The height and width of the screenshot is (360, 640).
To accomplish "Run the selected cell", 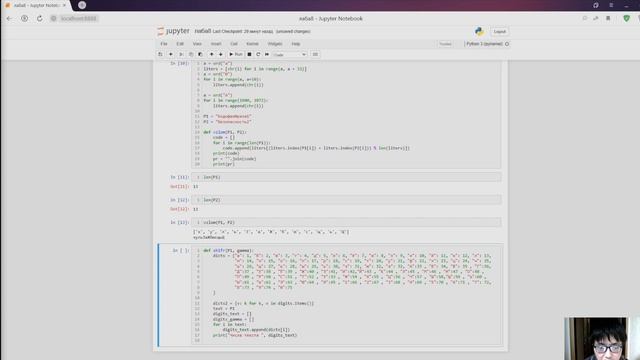I will [236, 54].
